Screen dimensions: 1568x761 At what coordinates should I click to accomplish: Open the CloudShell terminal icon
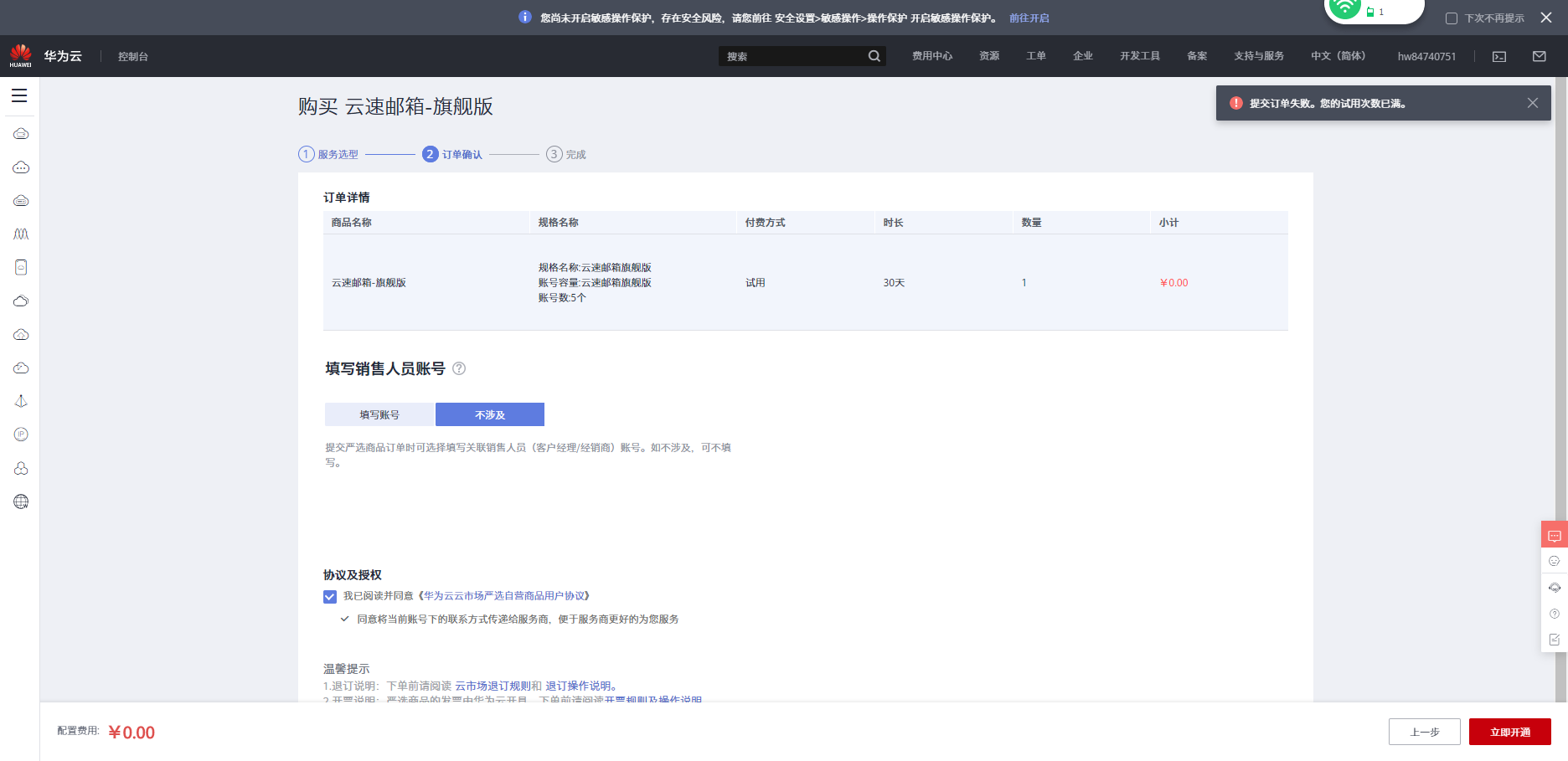[x=1499, y=56]
